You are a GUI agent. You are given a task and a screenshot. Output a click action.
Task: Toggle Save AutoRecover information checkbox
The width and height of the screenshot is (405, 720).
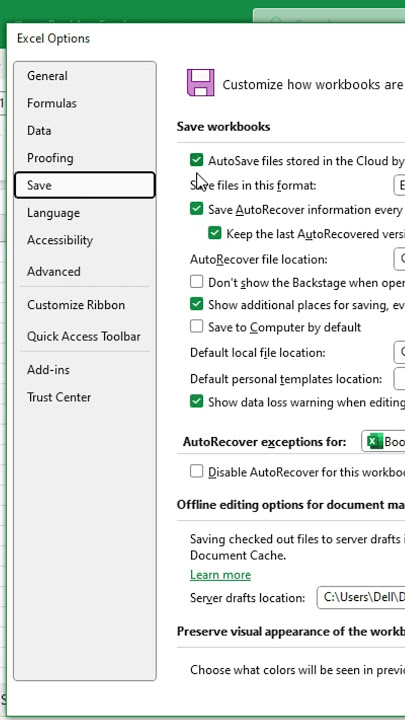pyautogui.click(x=197, y=209)
